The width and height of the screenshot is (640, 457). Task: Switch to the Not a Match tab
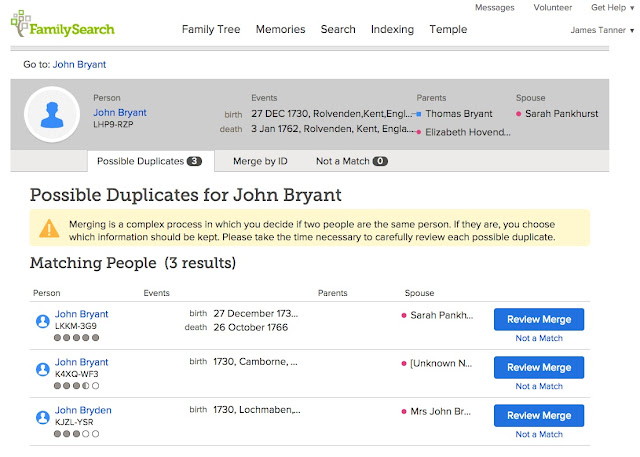(351, 160)
